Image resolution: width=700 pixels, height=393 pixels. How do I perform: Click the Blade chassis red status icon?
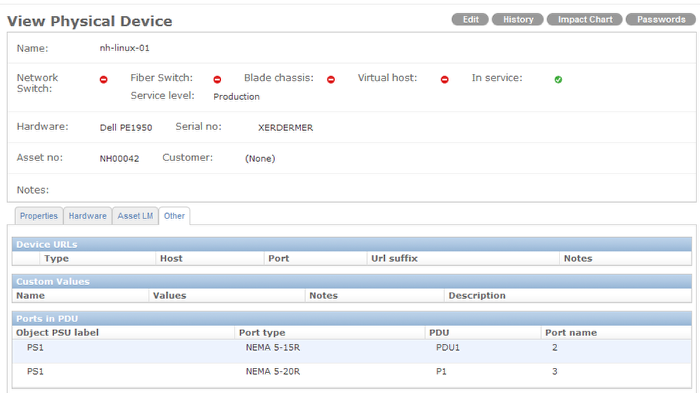coord(331,79)
